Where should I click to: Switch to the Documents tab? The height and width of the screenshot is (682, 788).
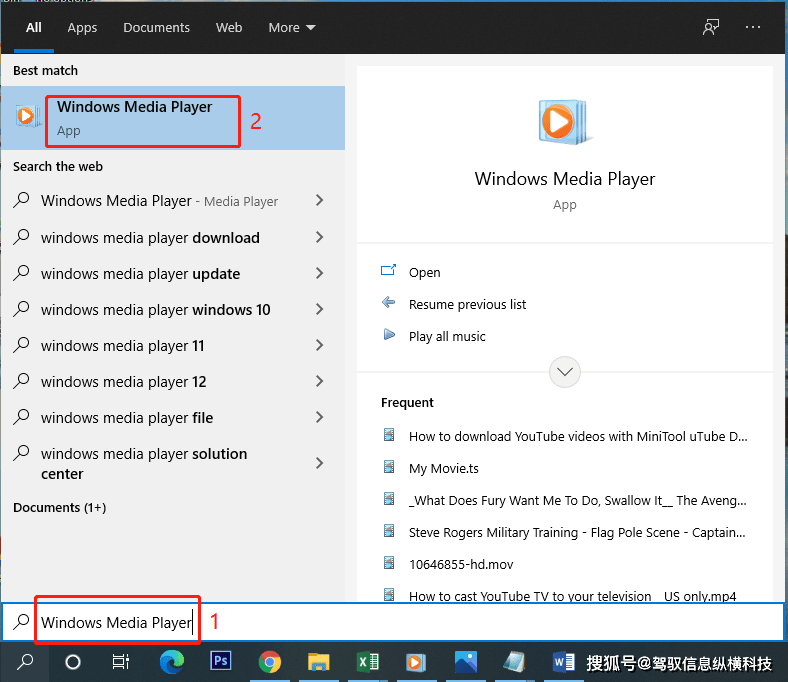click(x=156, y=28)
